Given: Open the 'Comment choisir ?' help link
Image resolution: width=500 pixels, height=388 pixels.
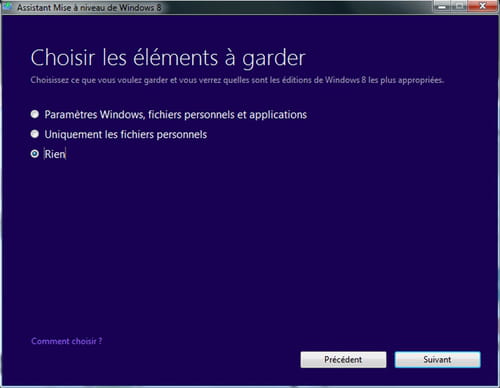Looking at the screenshot, I should [67, 341].
